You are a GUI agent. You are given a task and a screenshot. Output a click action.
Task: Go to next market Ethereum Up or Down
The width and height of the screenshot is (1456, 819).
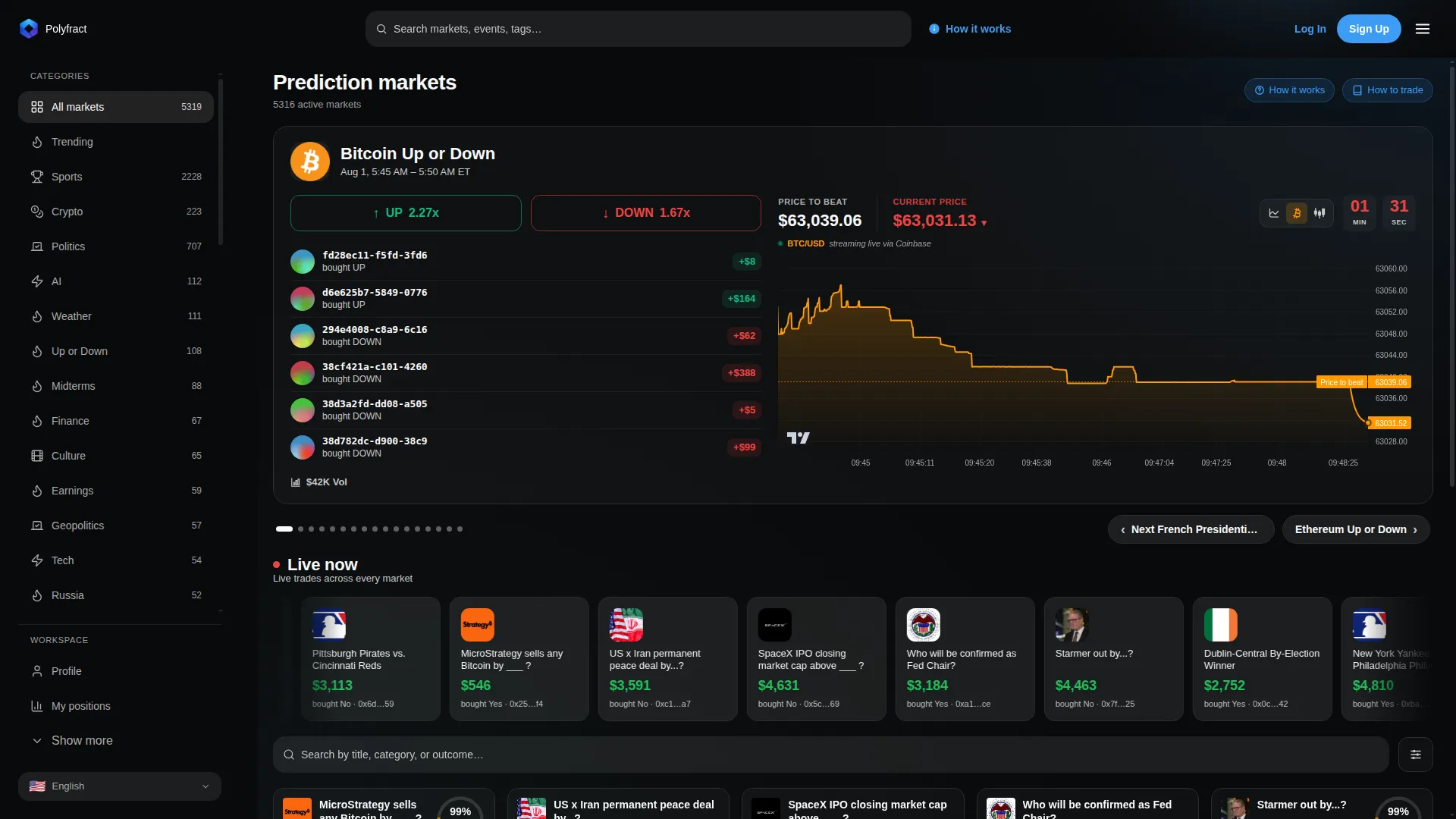coord(1356,529)
